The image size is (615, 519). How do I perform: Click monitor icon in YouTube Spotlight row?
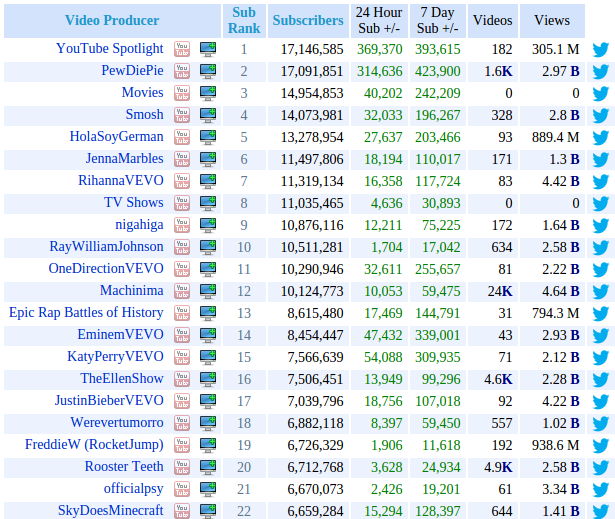tap(208, 49)
